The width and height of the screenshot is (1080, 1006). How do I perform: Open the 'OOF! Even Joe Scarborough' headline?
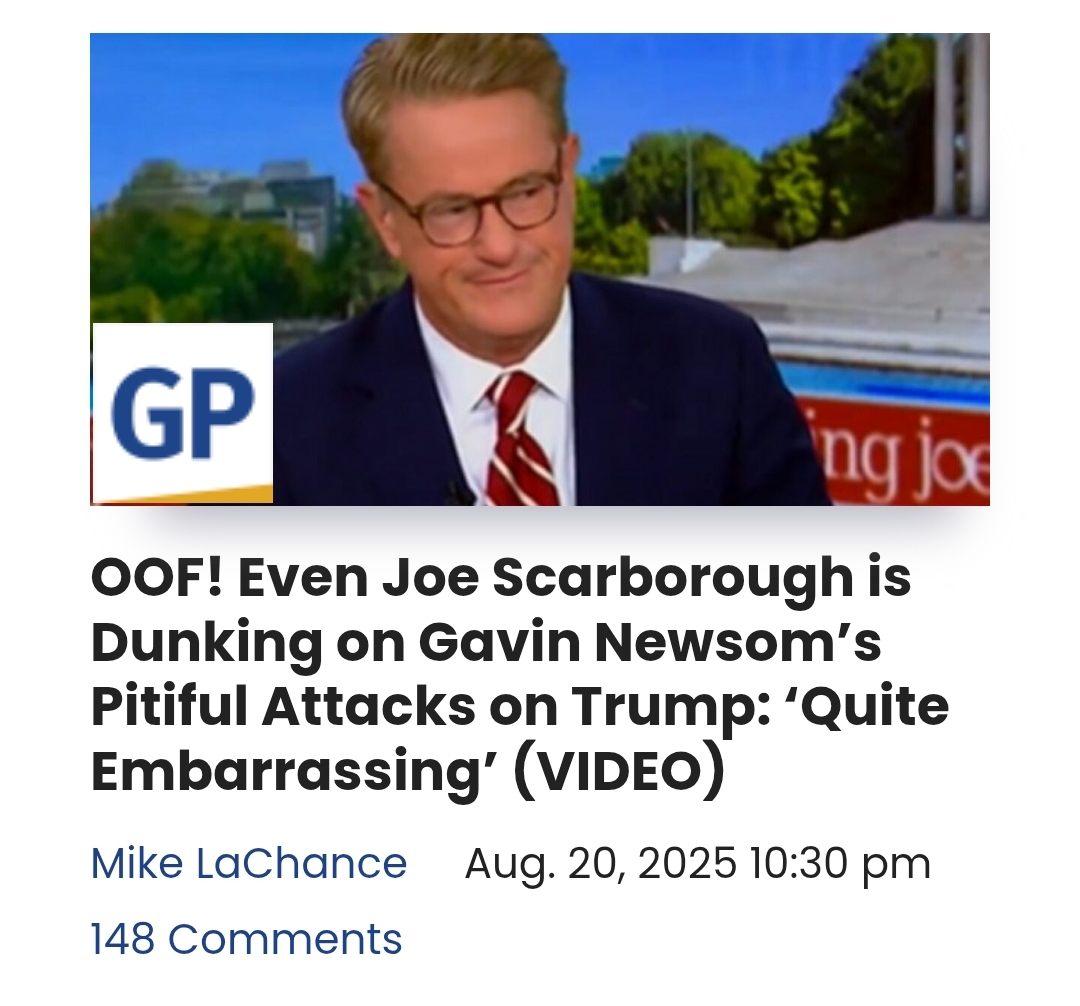520,675
